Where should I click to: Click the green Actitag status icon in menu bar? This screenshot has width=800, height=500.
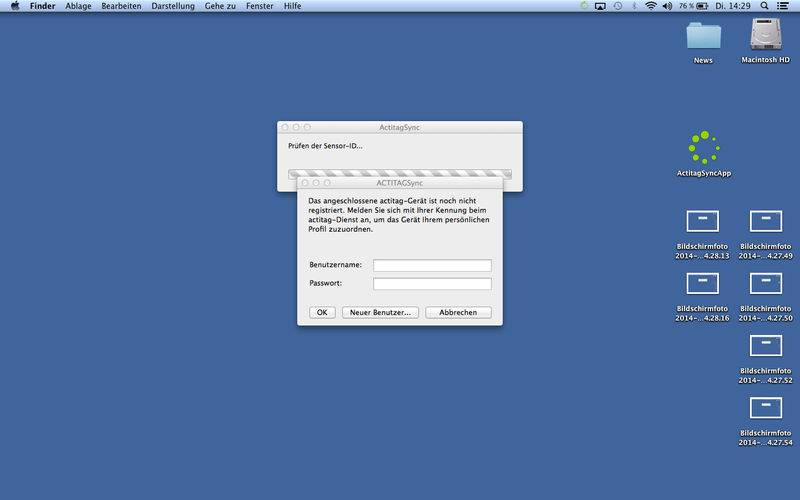(584, 6)
